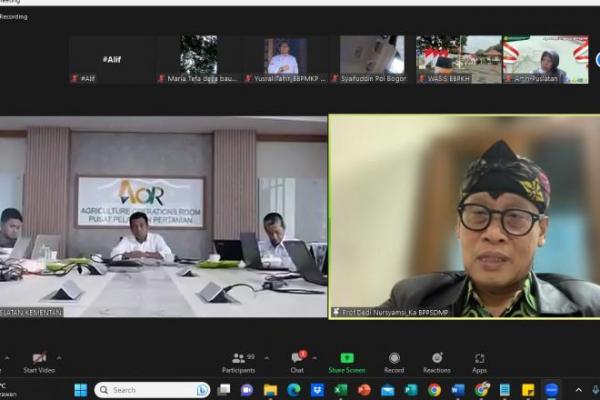Select the Amin Puslatan participant thumbnail
This screenshot has width=600, height=400.
[546, 60]
